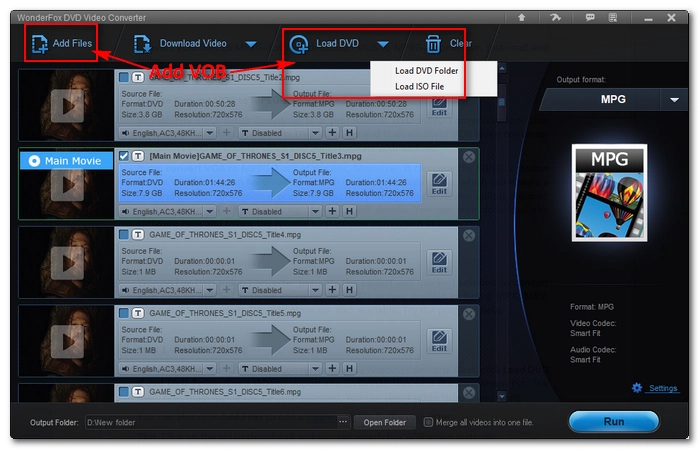
Task: Check the Title5.mpg selection checkbox
Action: point(124,313)
